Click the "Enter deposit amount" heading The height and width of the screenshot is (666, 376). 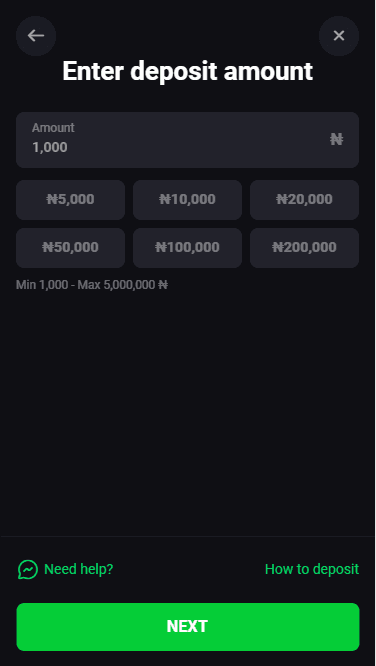click(187, 71)
